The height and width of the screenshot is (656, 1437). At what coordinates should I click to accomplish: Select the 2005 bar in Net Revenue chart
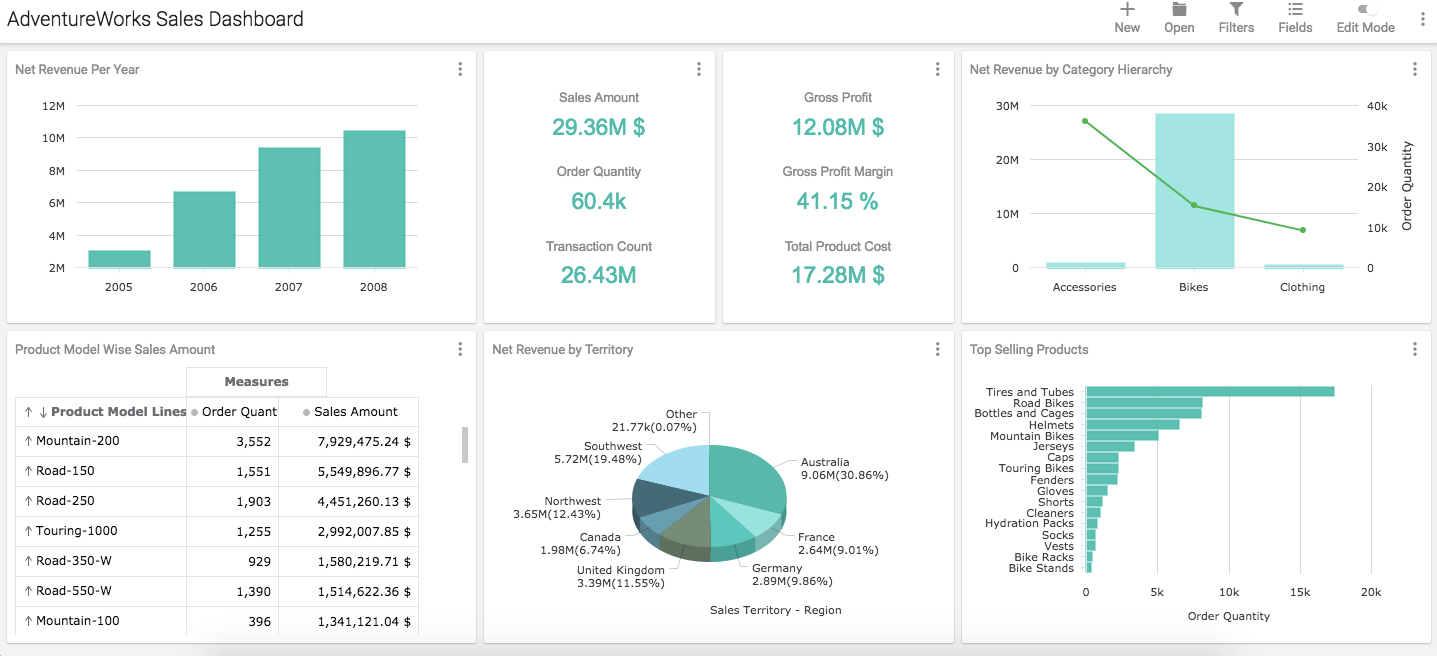[x=119, y=259]
